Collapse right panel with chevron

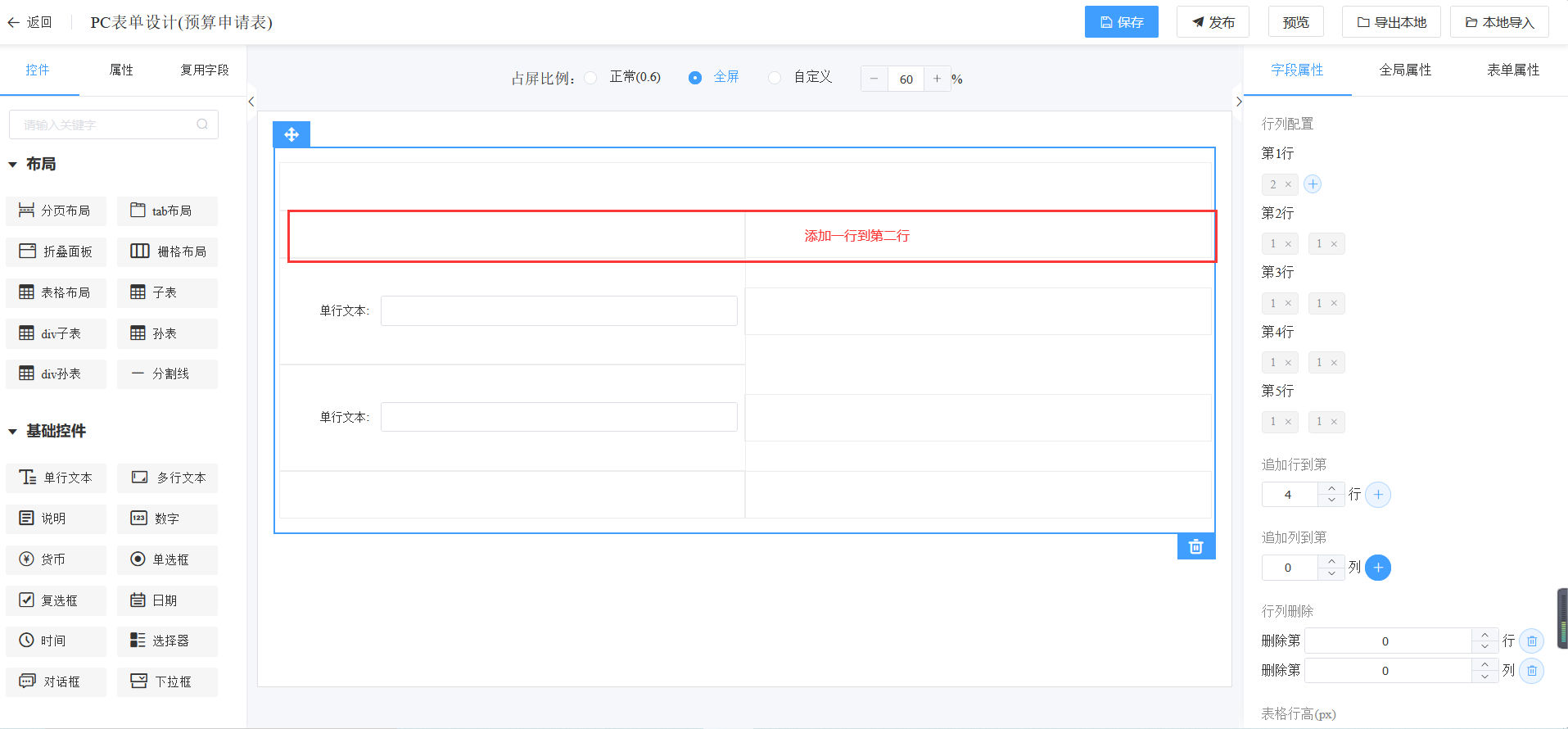tap(1239, 102)
